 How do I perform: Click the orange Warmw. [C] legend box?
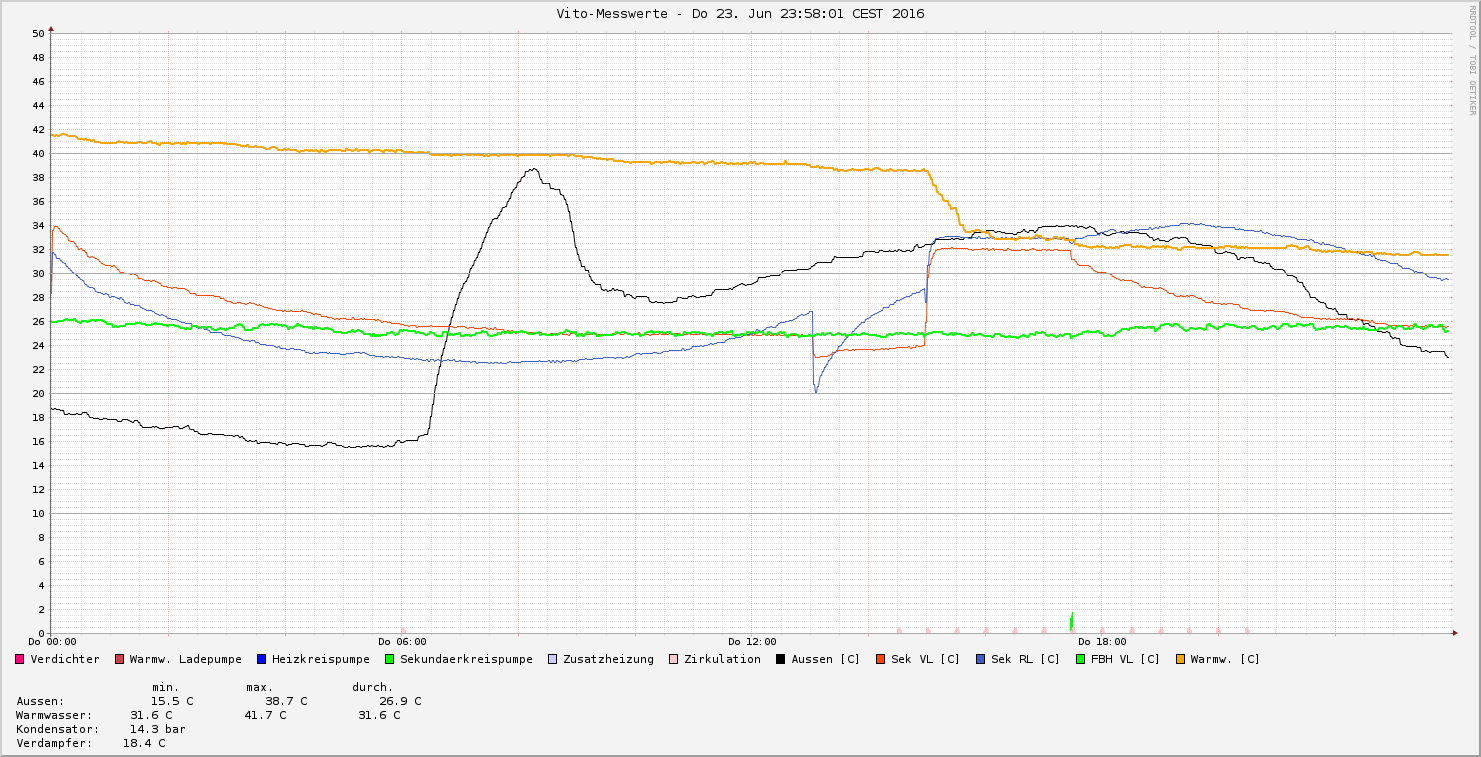[x=1180, y=659]
